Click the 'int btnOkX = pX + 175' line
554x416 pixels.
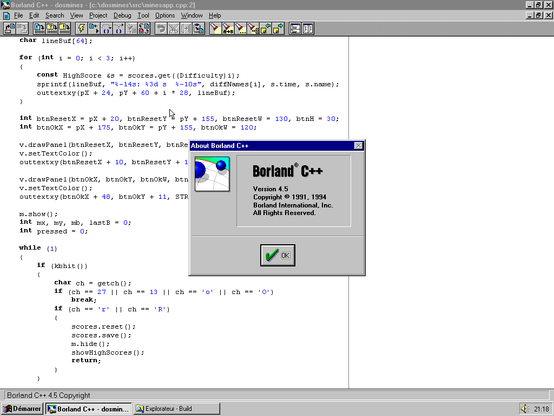[138, 127]
